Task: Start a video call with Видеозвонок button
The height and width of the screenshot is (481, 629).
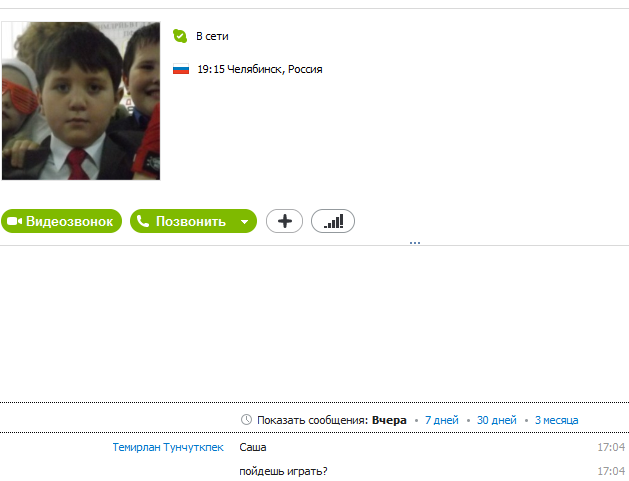Action: (61, 221)
